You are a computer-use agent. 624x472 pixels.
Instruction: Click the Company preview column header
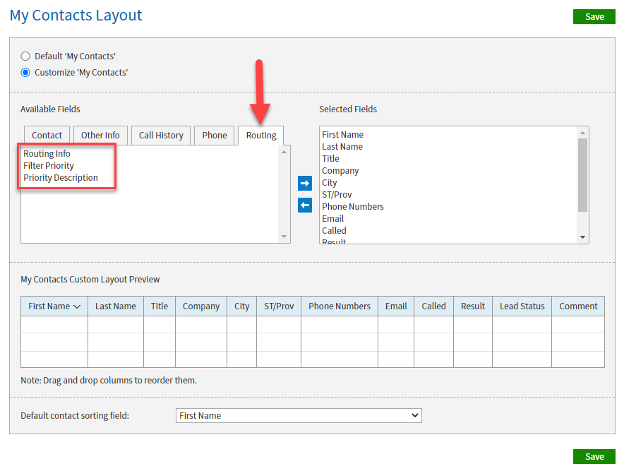[201, 306]
